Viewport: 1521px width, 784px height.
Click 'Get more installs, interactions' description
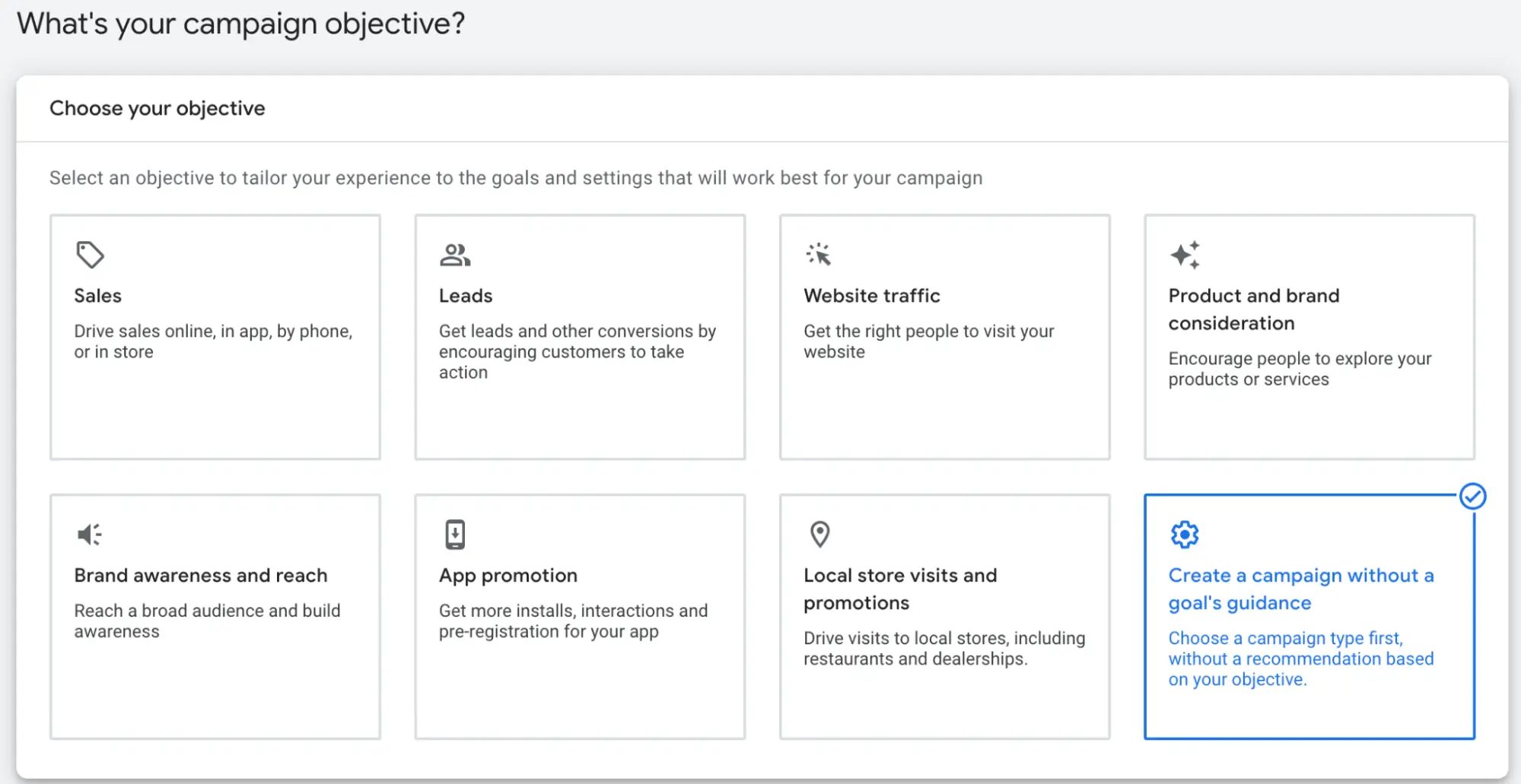(573, 621)
